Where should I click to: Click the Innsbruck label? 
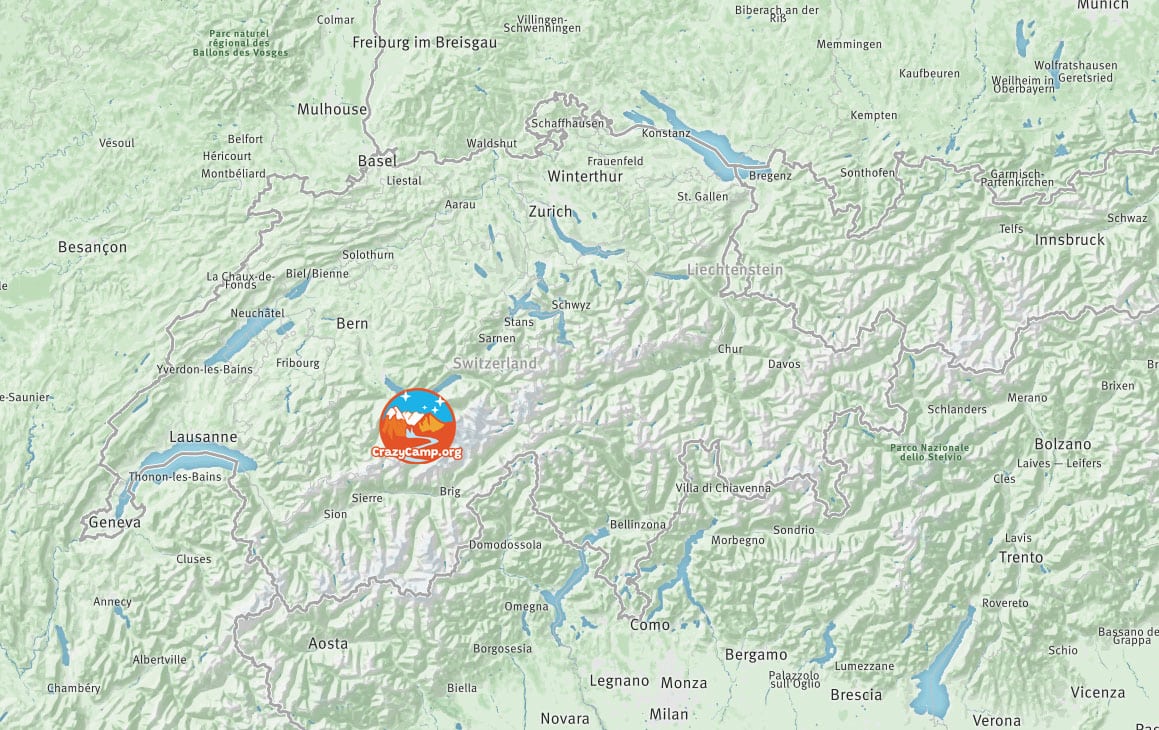point(1070,239)
